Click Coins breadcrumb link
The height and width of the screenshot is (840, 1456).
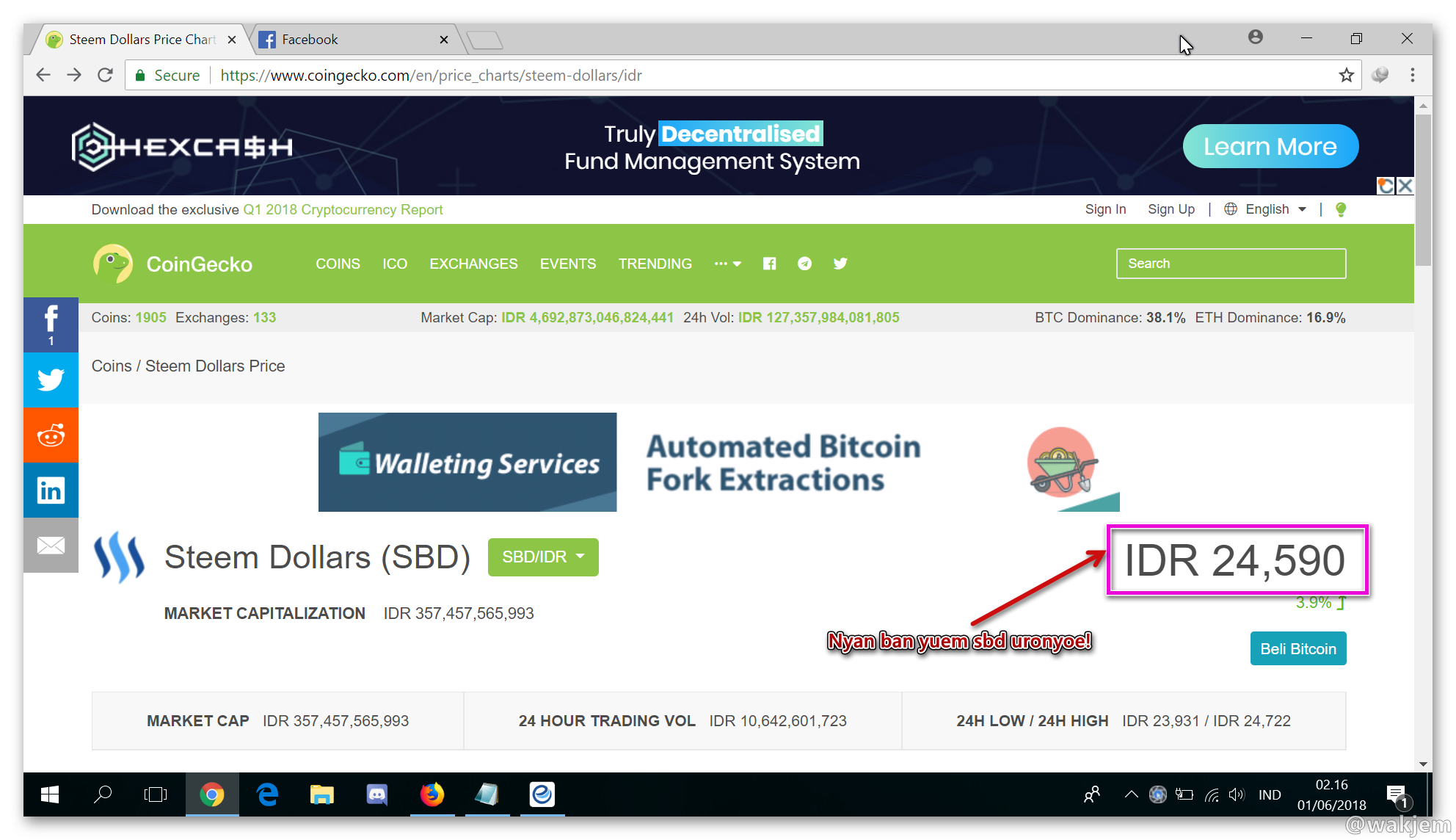112,366
